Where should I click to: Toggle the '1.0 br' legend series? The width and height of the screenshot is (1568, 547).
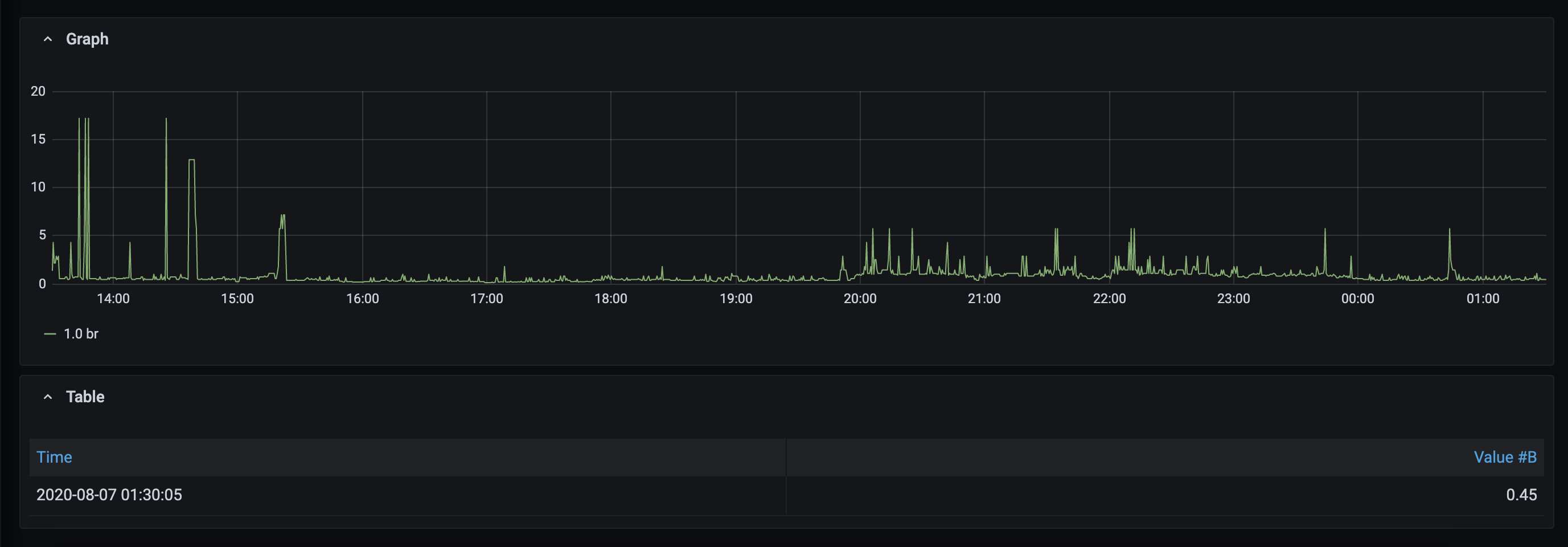point(81,334)
